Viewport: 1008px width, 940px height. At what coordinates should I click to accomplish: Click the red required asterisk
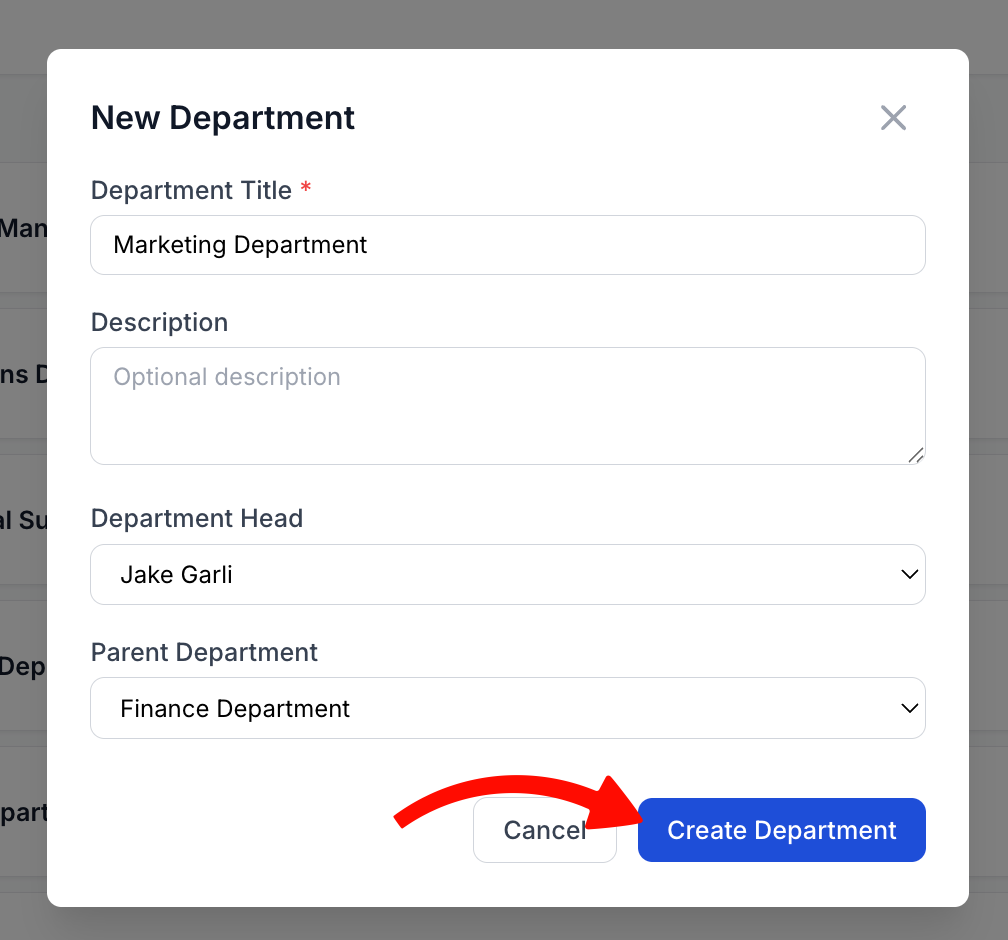coord(306,188)
